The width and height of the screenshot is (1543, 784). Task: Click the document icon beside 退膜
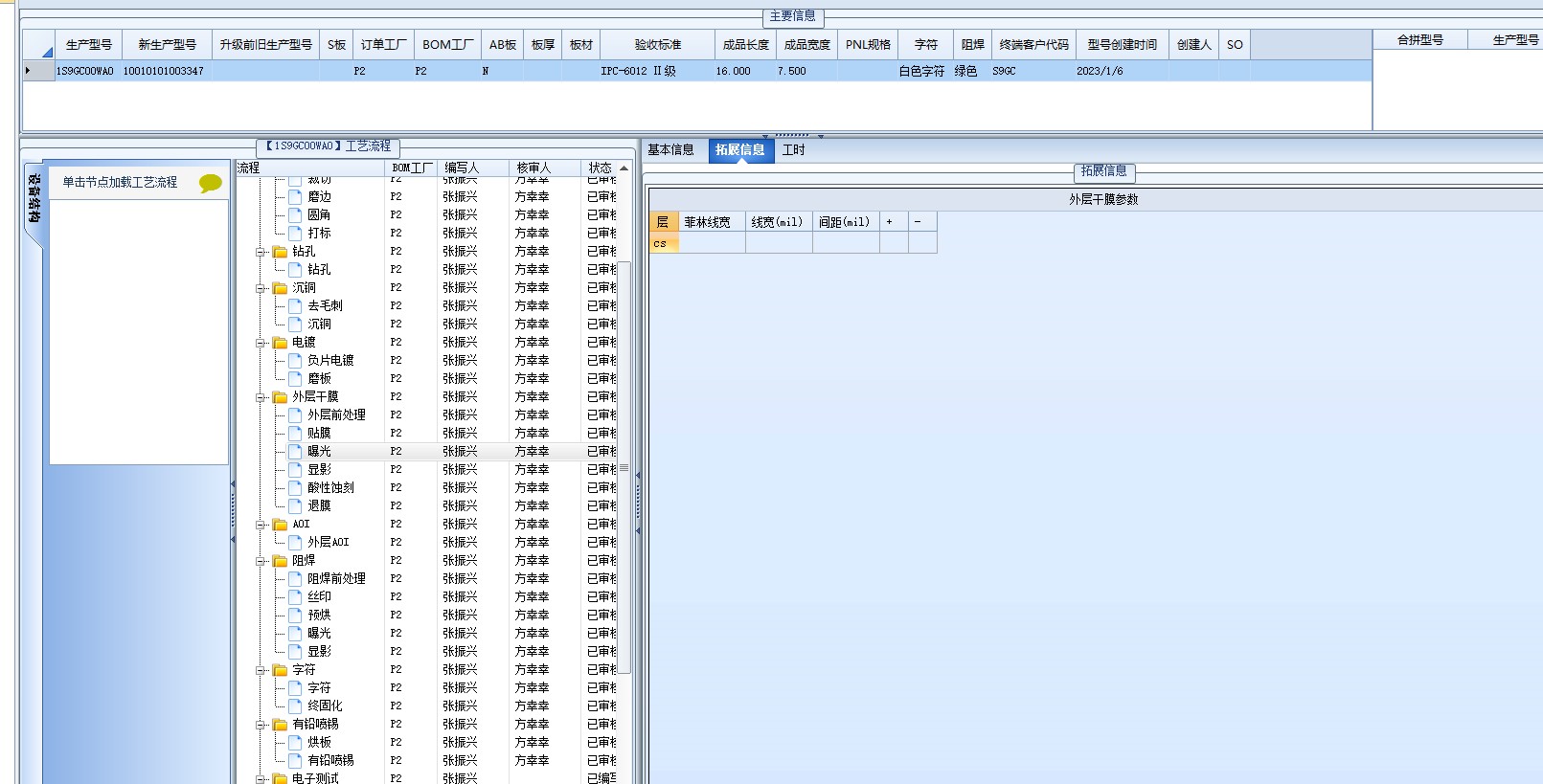click(296, 505)
